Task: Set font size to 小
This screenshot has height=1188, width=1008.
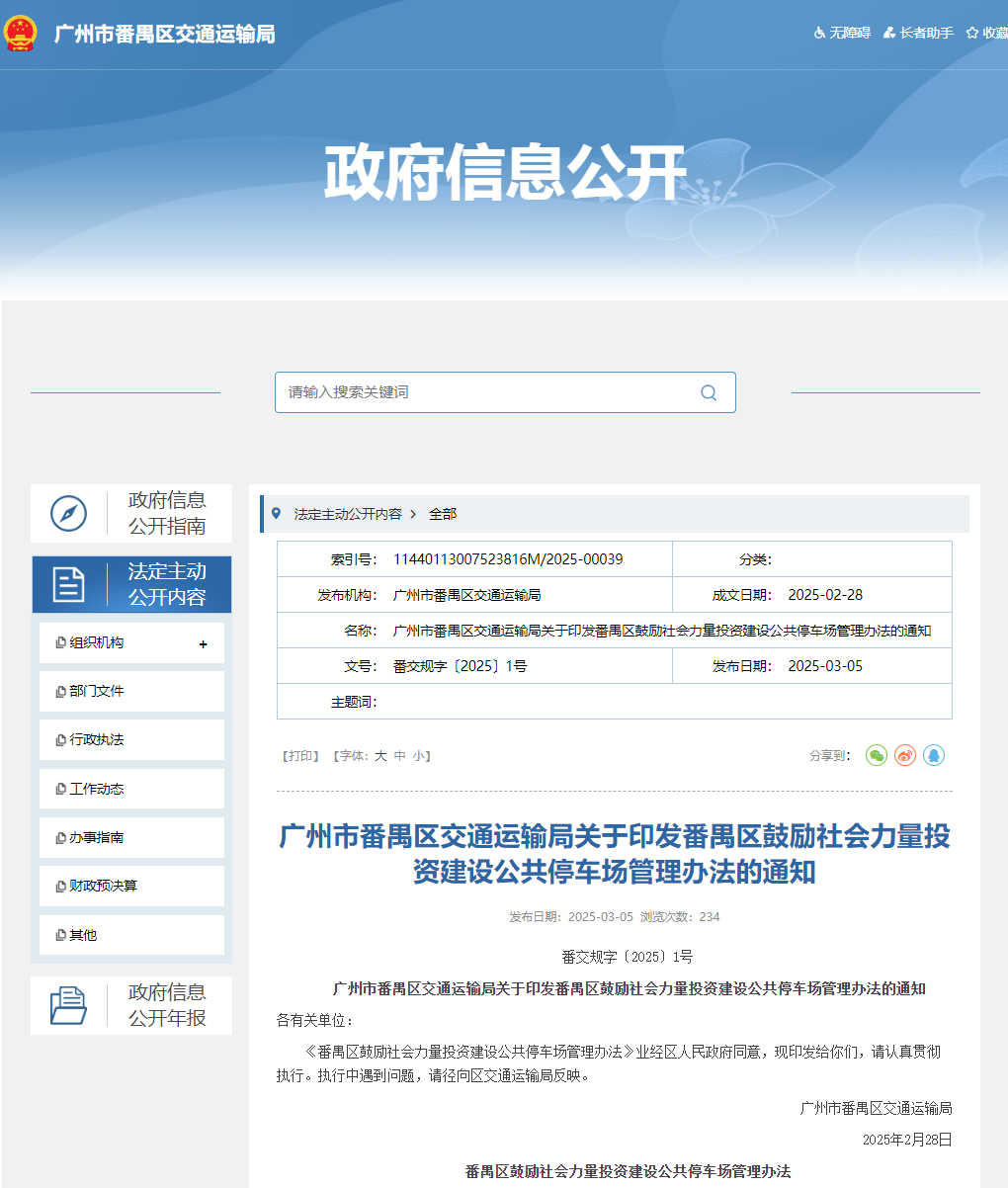Action: tap(419, 756)
